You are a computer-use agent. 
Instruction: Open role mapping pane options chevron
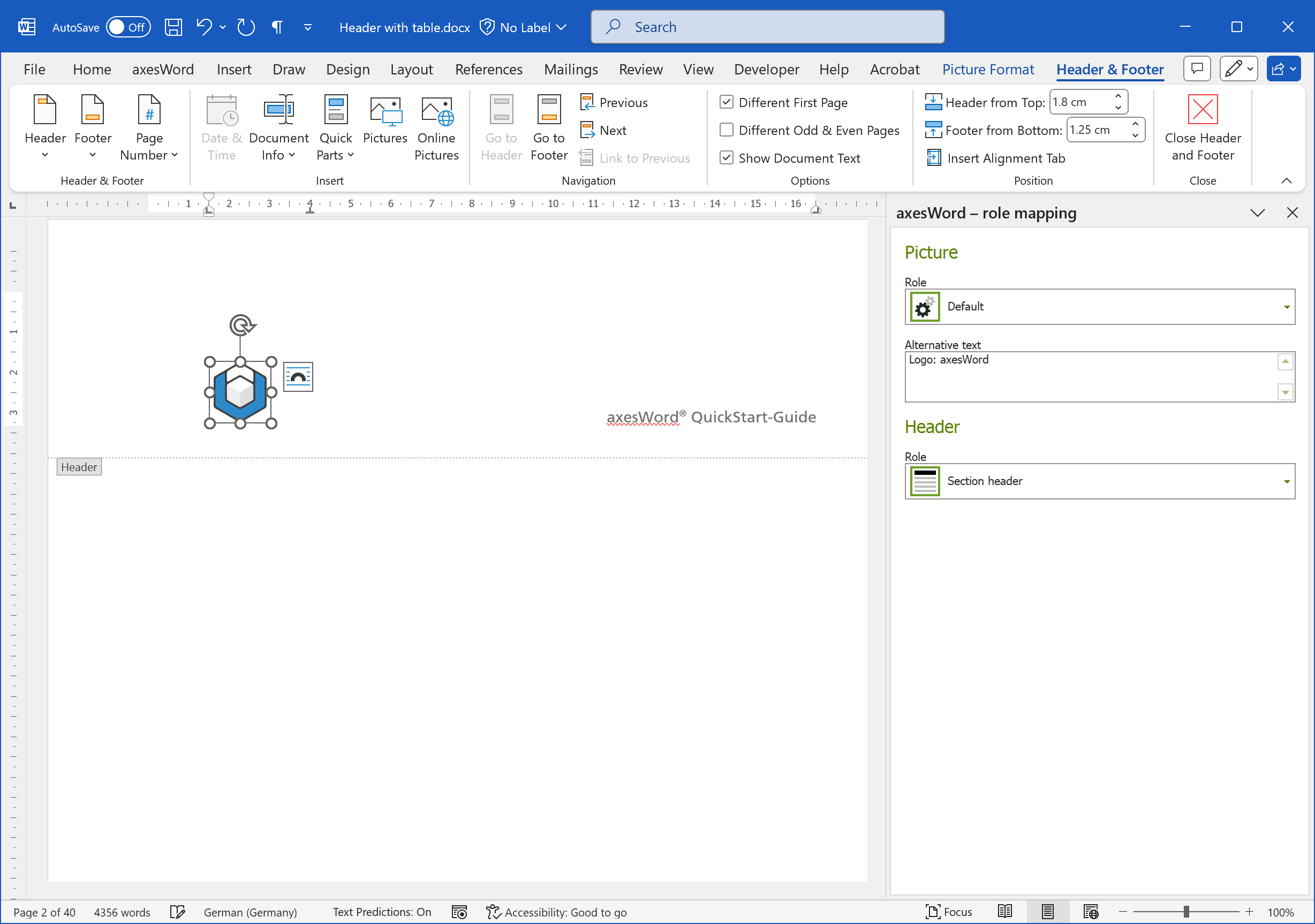(1258, 213)
